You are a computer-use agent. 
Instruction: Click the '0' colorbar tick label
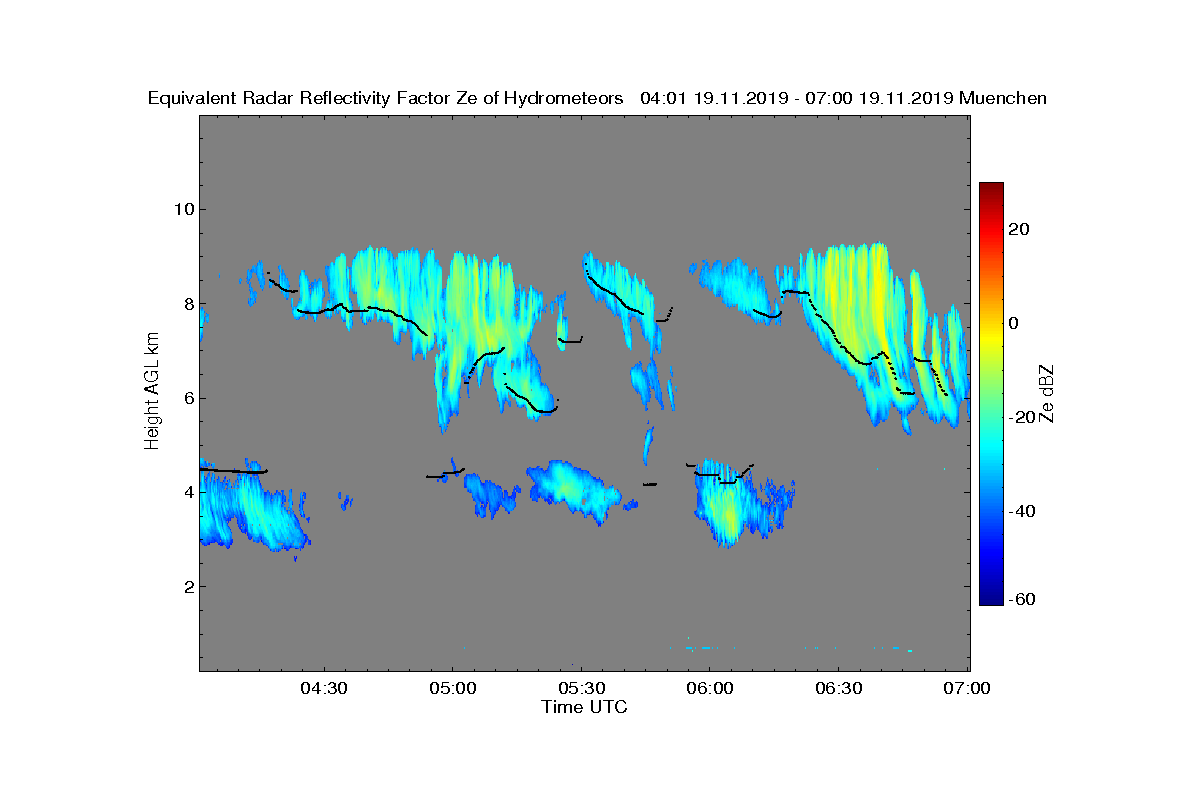coord(1014,323)
